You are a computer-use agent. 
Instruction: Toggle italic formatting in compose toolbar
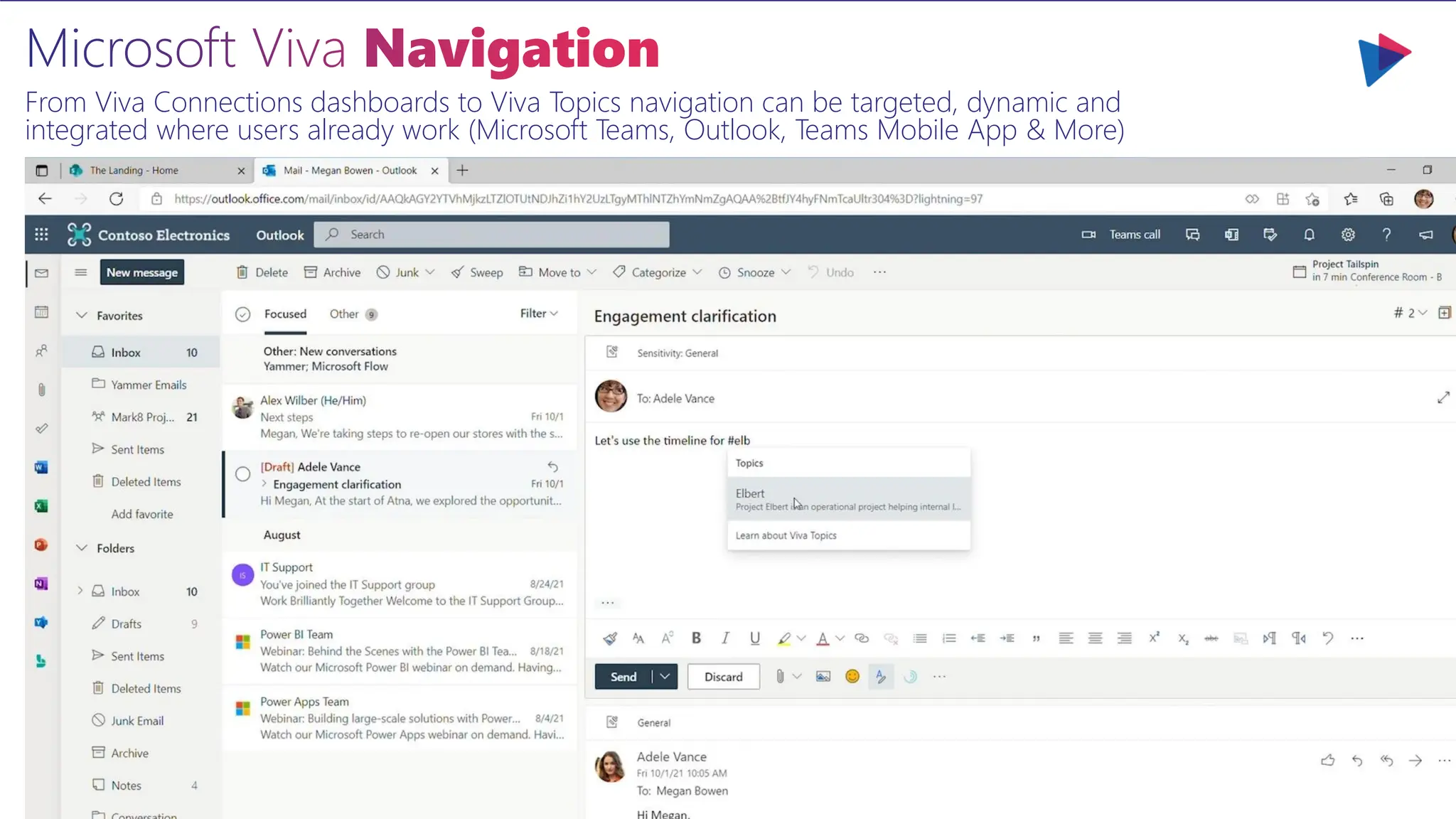(725, 638)
